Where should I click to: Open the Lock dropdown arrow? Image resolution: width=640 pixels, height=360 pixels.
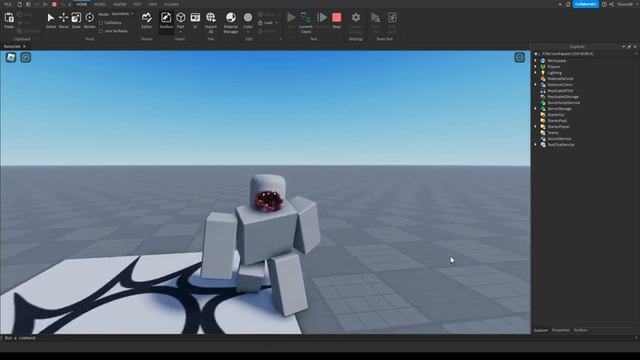coord(276,23)
